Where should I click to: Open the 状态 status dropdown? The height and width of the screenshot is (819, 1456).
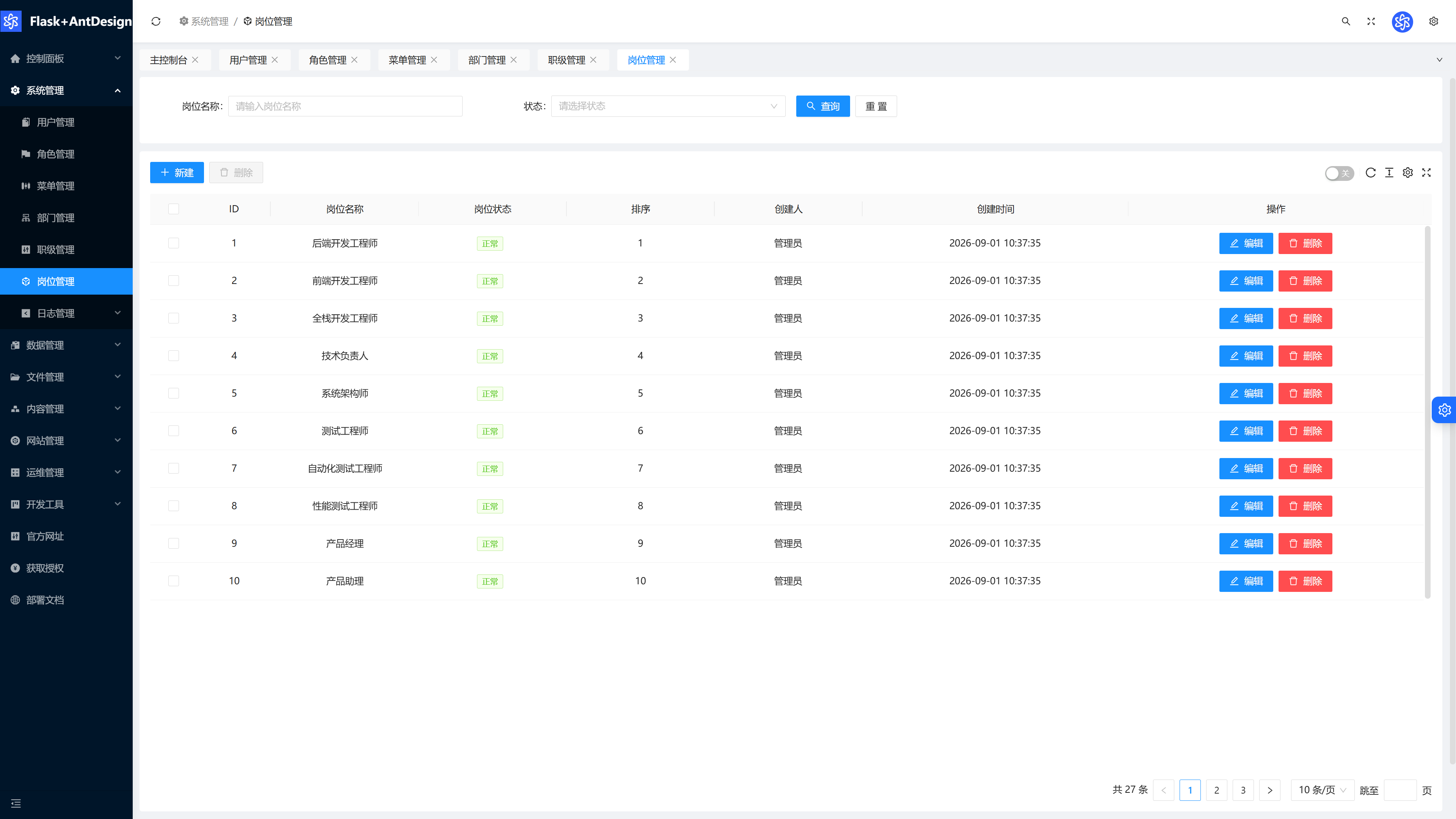(x=668, y=106)
